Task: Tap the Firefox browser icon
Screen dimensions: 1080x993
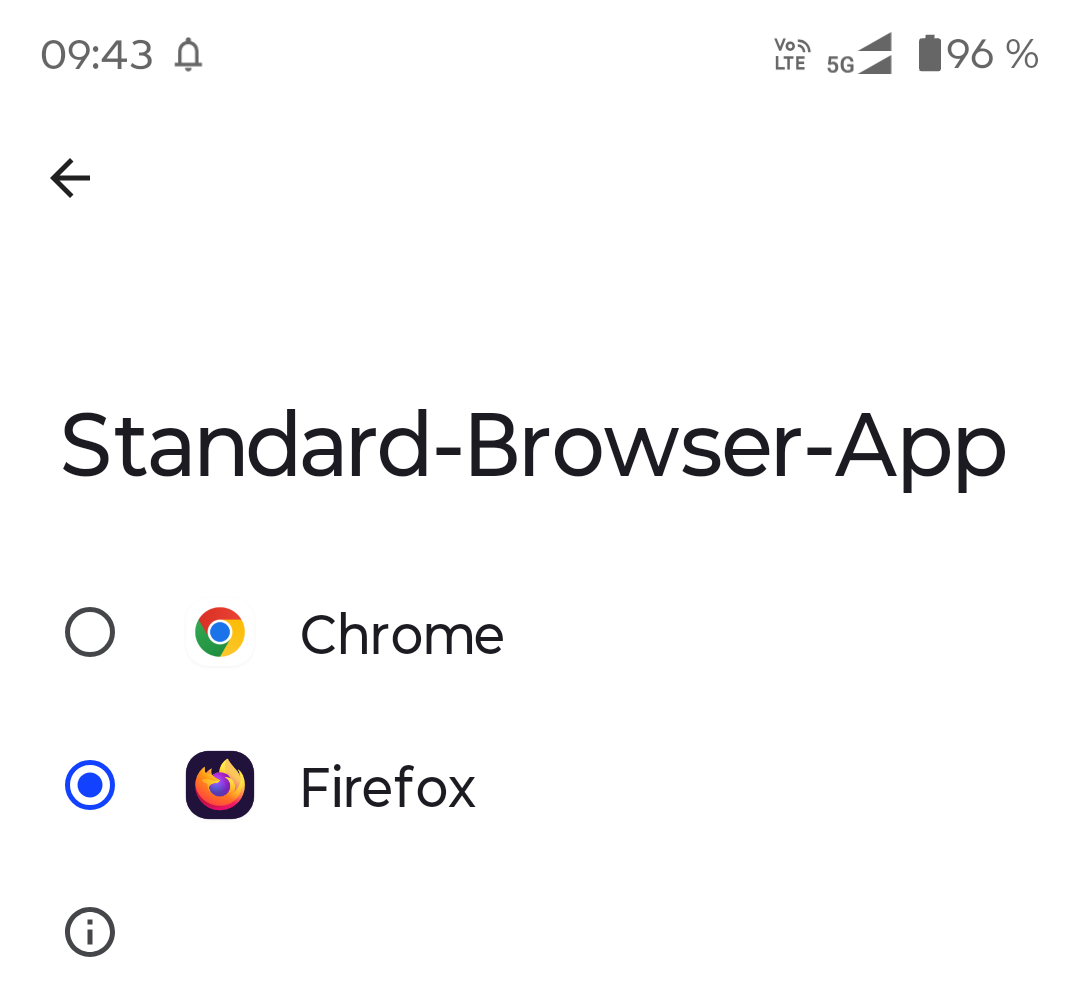Action: (x=220, y=785)
